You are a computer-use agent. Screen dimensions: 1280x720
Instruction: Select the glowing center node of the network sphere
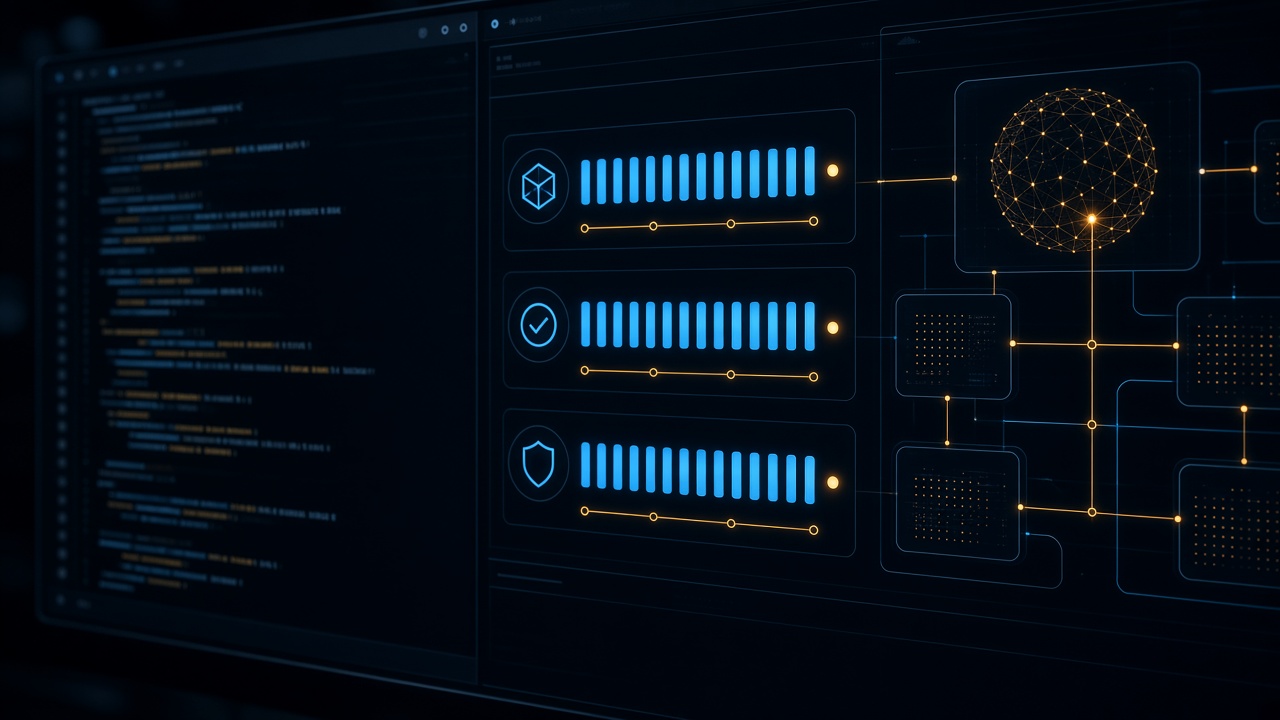click(x=1091, y=218)
